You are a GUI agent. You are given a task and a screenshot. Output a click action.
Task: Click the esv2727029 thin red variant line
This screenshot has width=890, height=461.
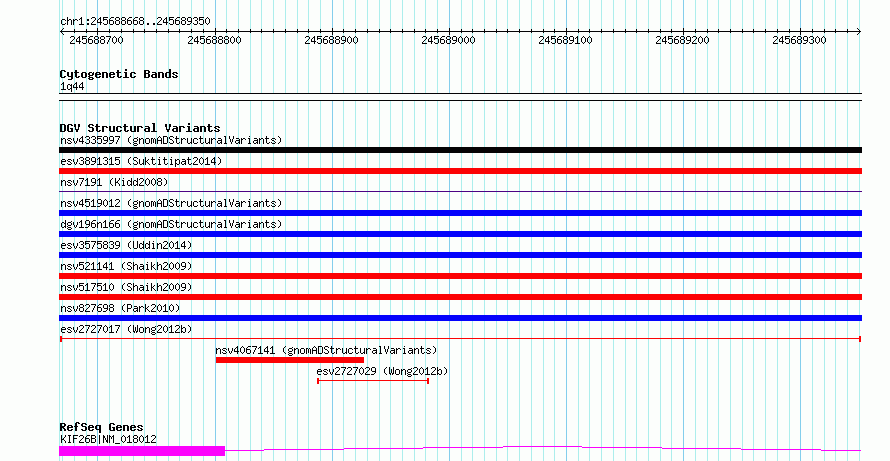373,381
